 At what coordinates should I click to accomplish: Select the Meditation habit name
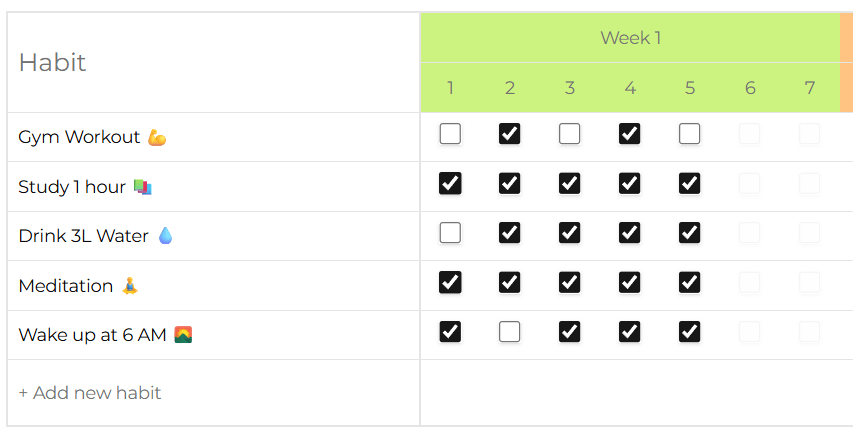coord(66,286)
